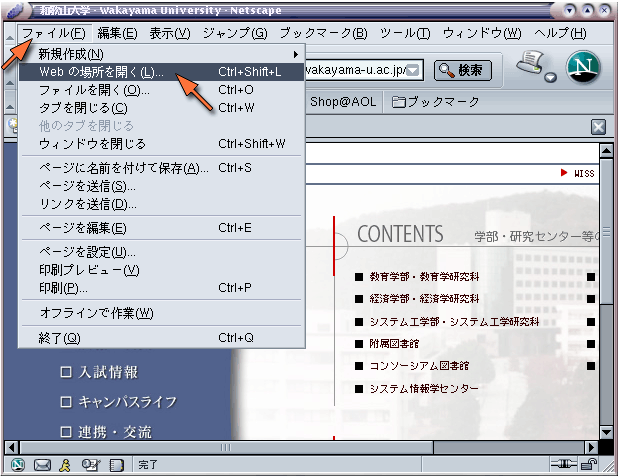Screen dimensions: 618x476
Task: Collapse the menu bar grippy
Action: pos(10,37)
